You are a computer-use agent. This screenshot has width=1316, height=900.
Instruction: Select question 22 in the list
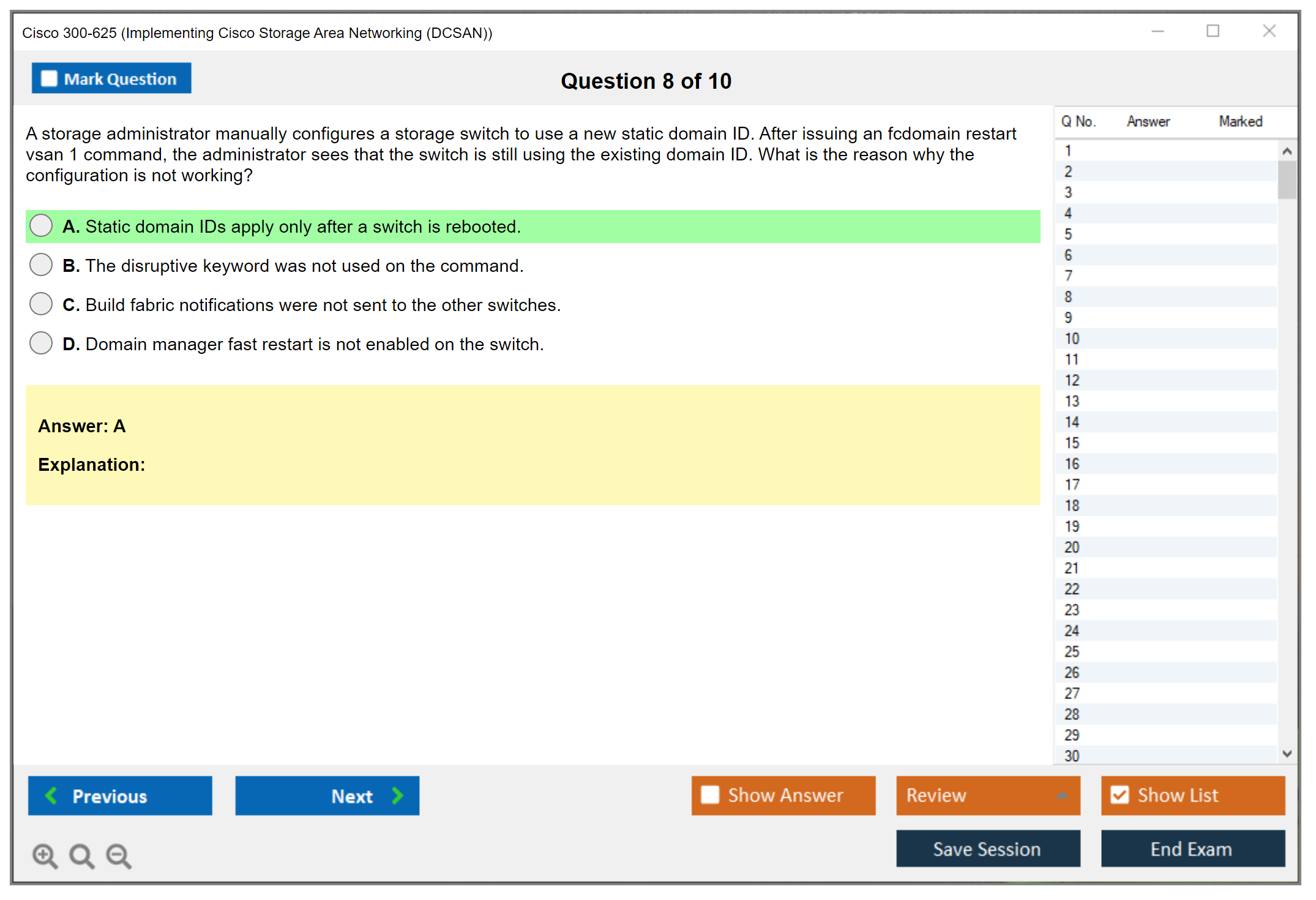(x=1072, y=589)
